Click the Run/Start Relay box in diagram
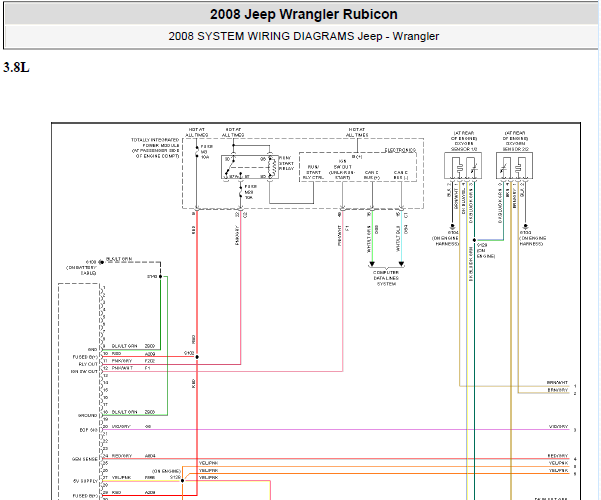Viewport: 601px width, 500px height. 250,167
